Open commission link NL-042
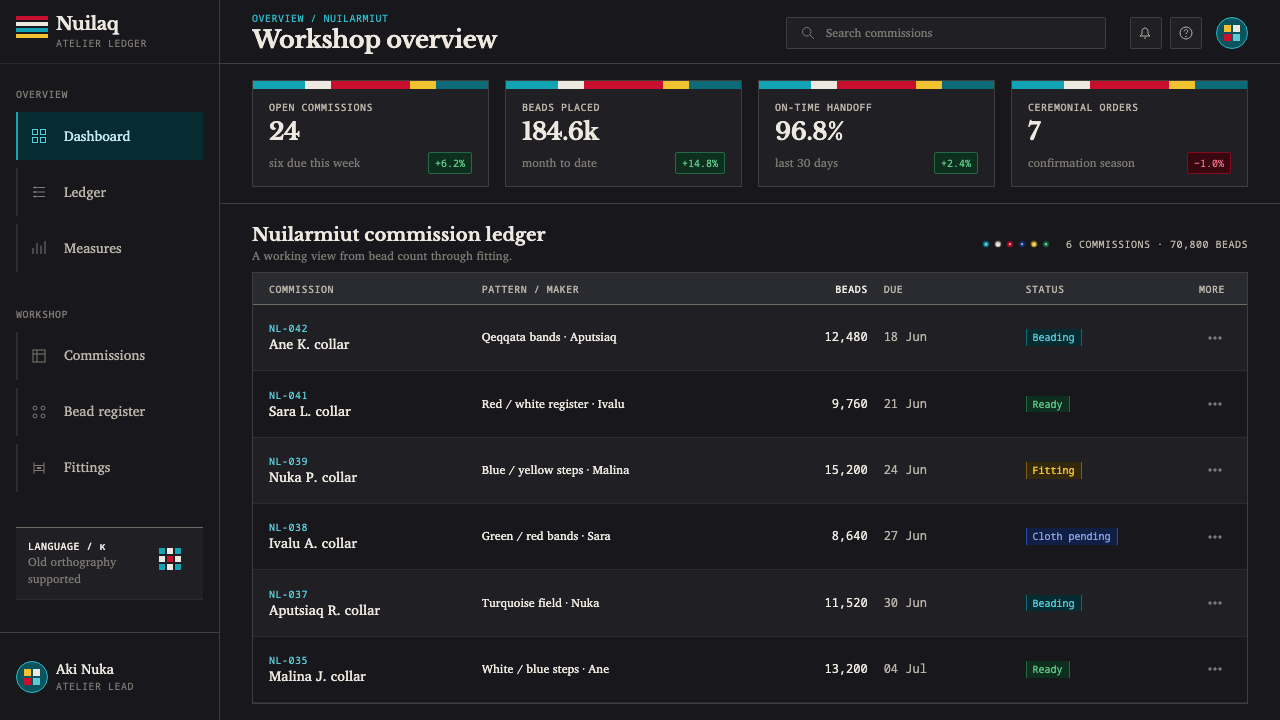Screen dimensions: 1280x720 (x=288, y=329)
